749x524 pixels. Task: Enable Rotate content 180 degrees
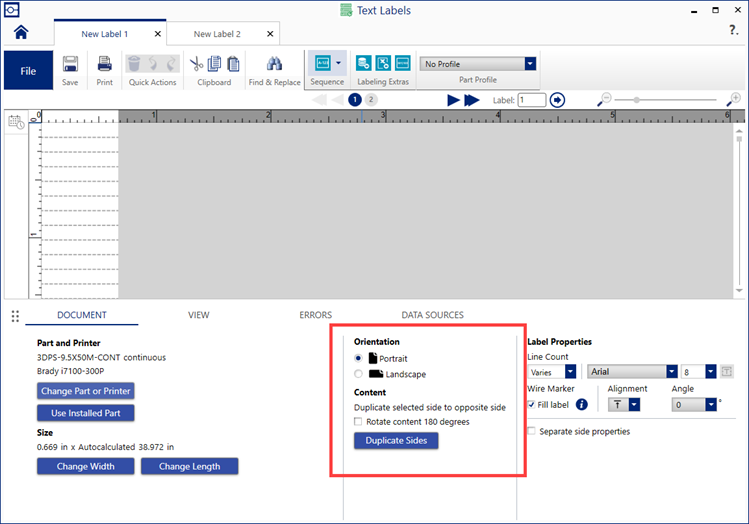click(x=359, y=422)
